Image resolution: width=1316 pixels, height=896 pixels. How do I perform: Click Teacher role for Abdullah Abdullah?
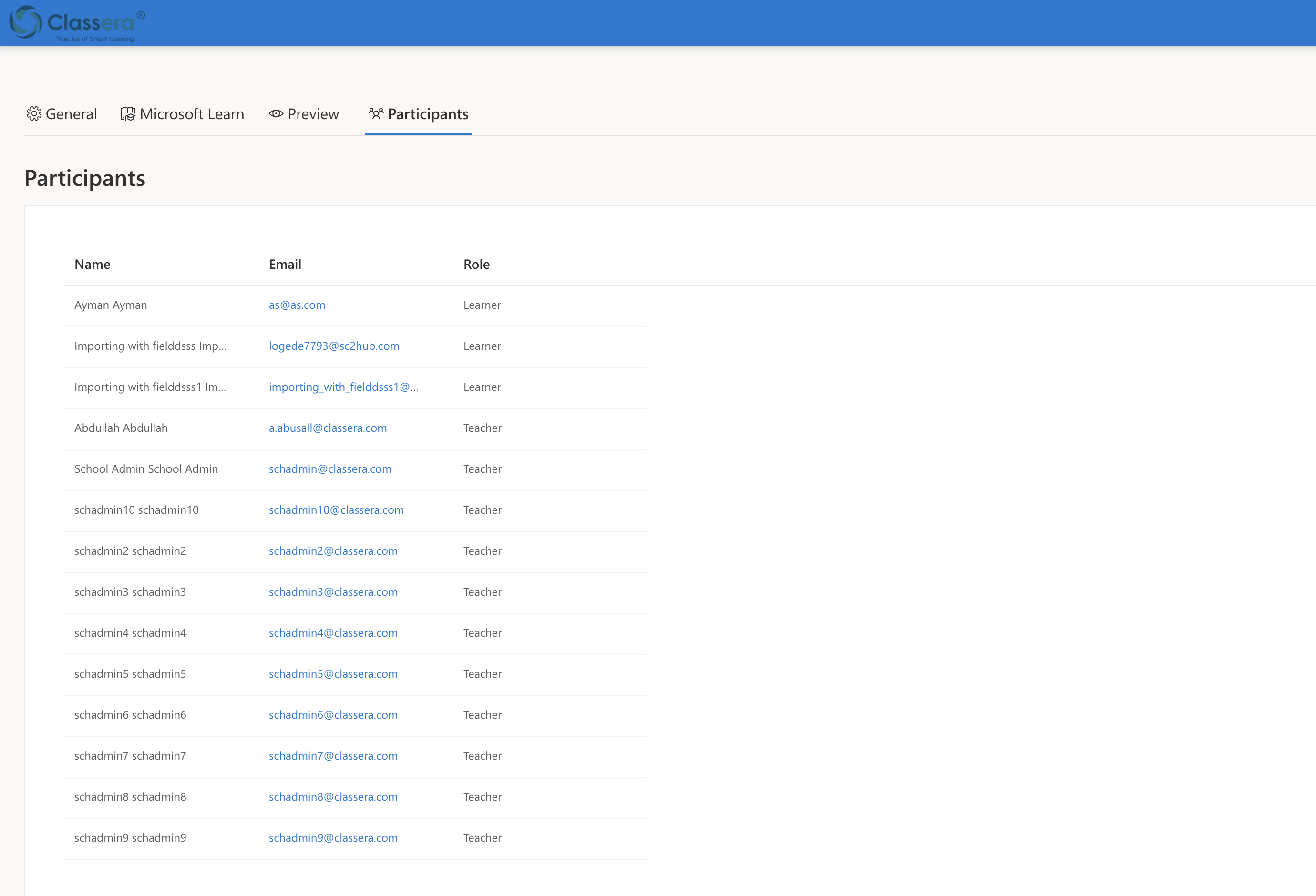click(483, 428)
